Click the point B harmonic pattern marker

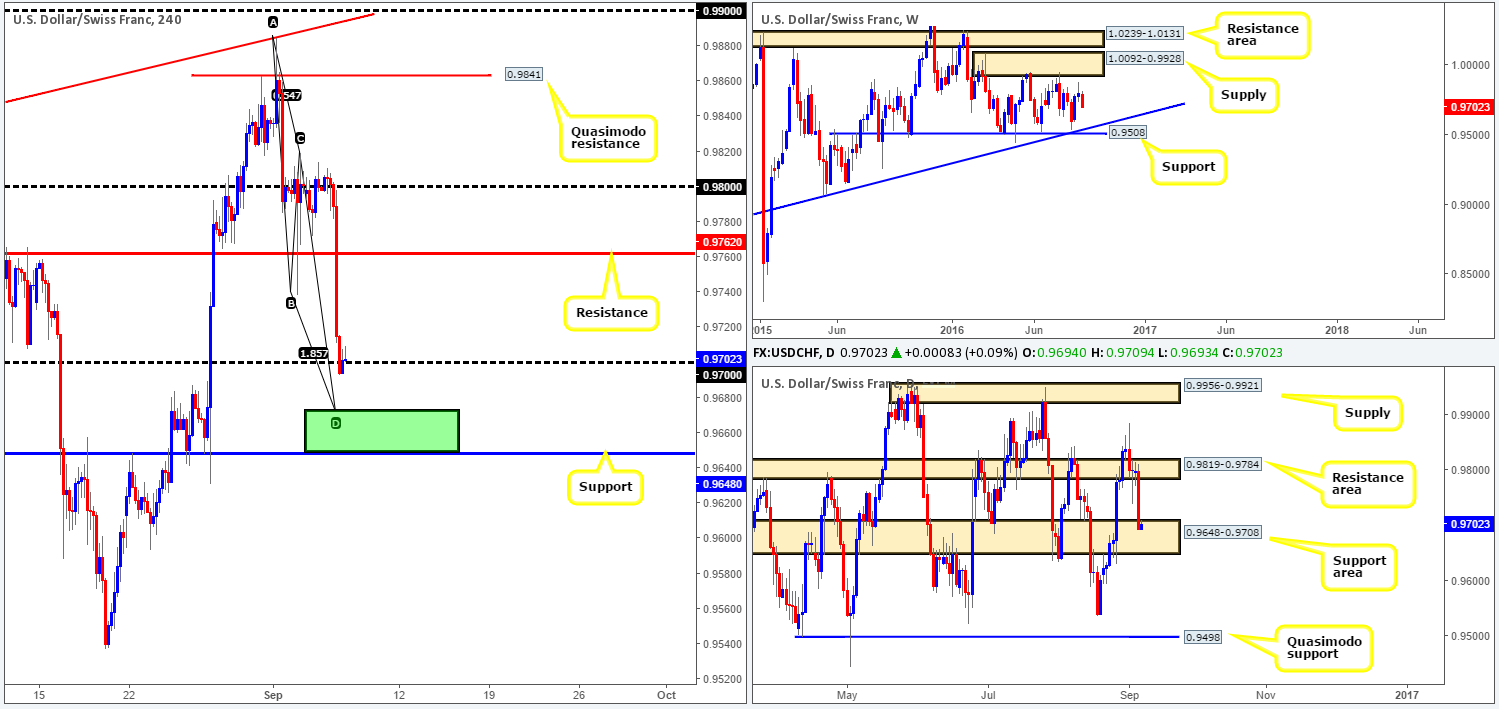click(291, 302)
